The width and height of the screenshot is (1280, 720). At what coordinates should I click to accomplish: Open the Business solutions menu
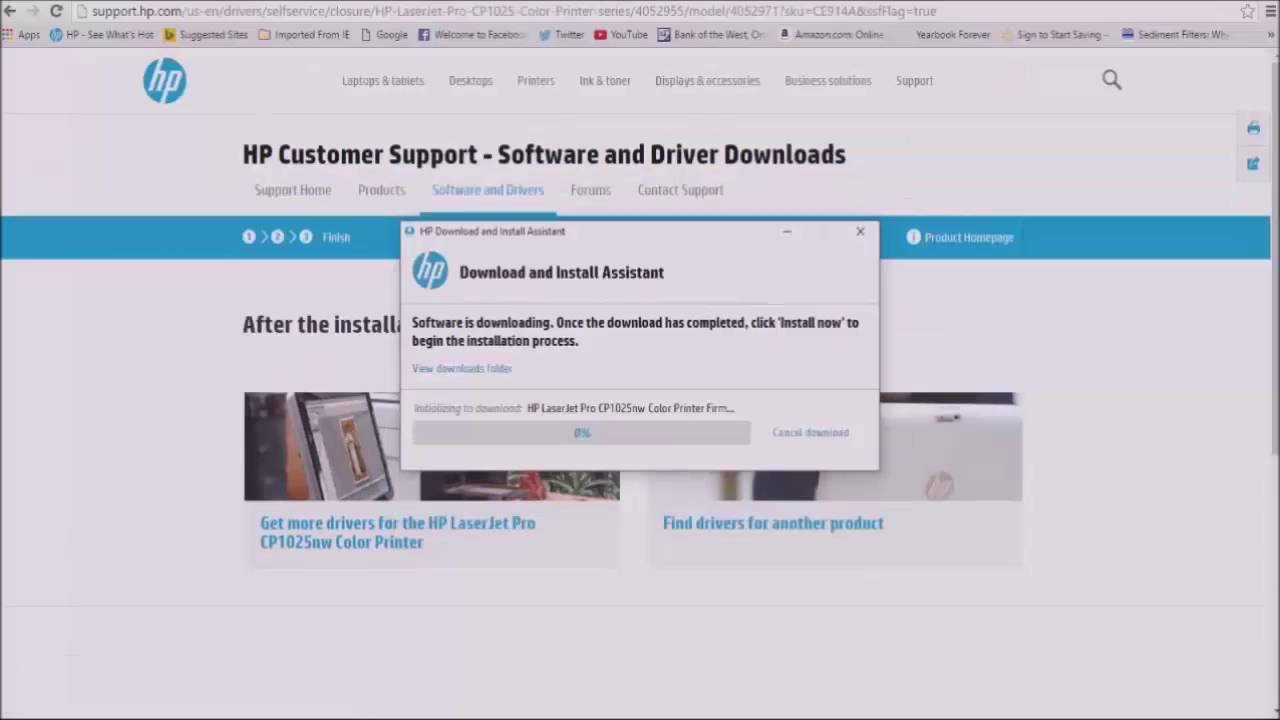pos(828,81)
